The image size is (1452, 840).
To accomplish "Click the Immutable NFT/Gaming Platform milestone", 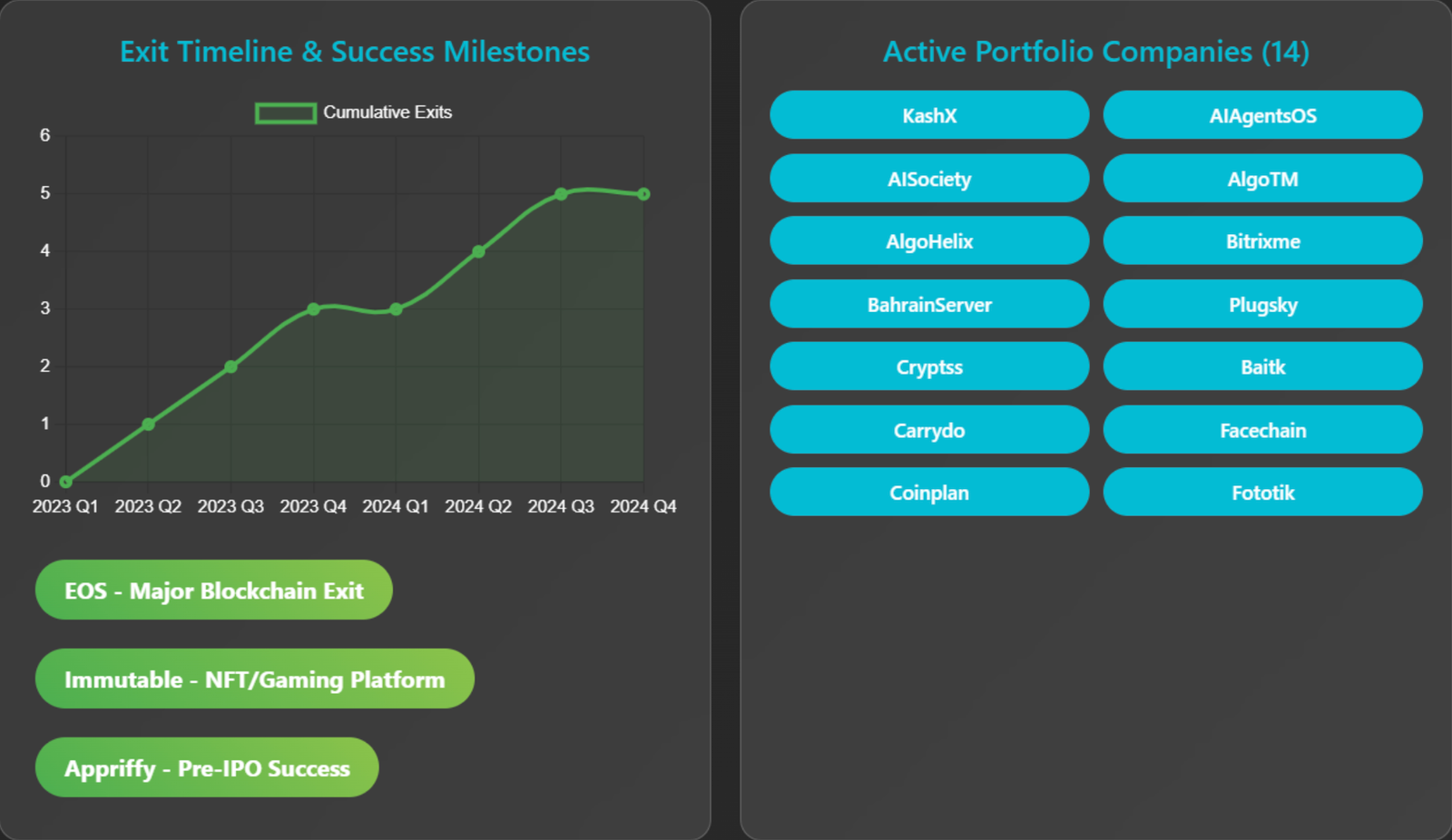I will pyautogui.click(x=255, y=679).
